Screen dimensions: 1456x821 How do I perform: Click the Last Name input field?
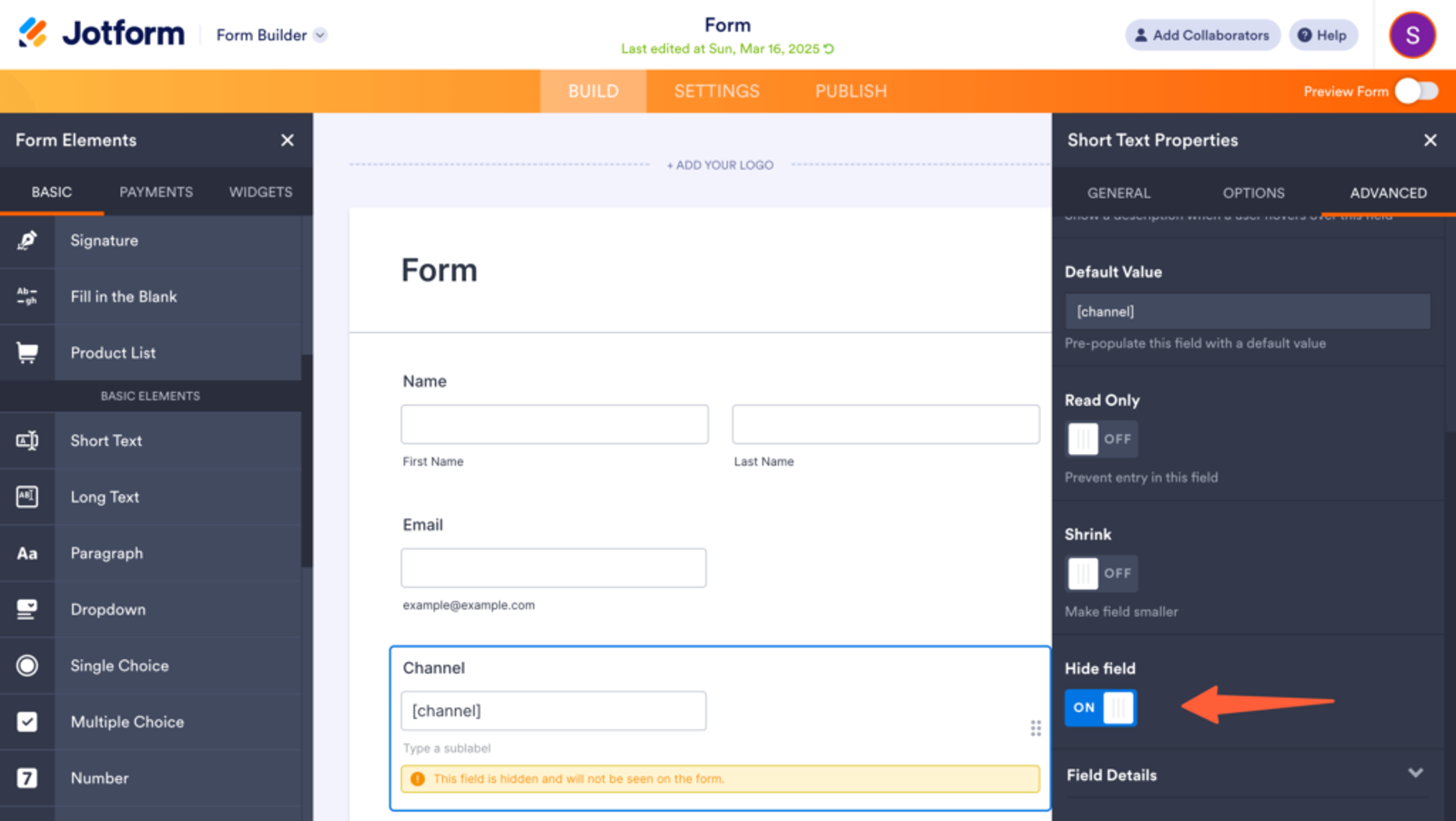[x=885, y=424]
